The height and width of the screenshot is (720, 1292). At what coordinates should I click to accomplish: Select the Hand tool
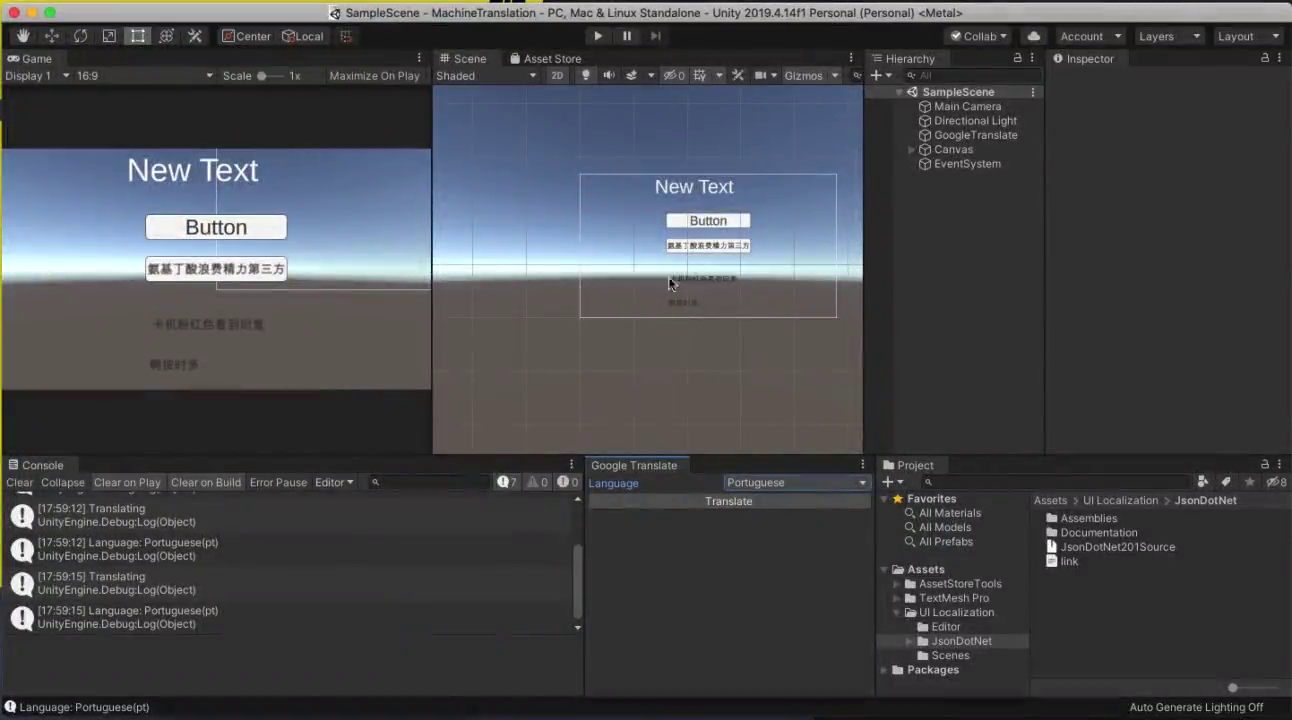click(23, 36)
